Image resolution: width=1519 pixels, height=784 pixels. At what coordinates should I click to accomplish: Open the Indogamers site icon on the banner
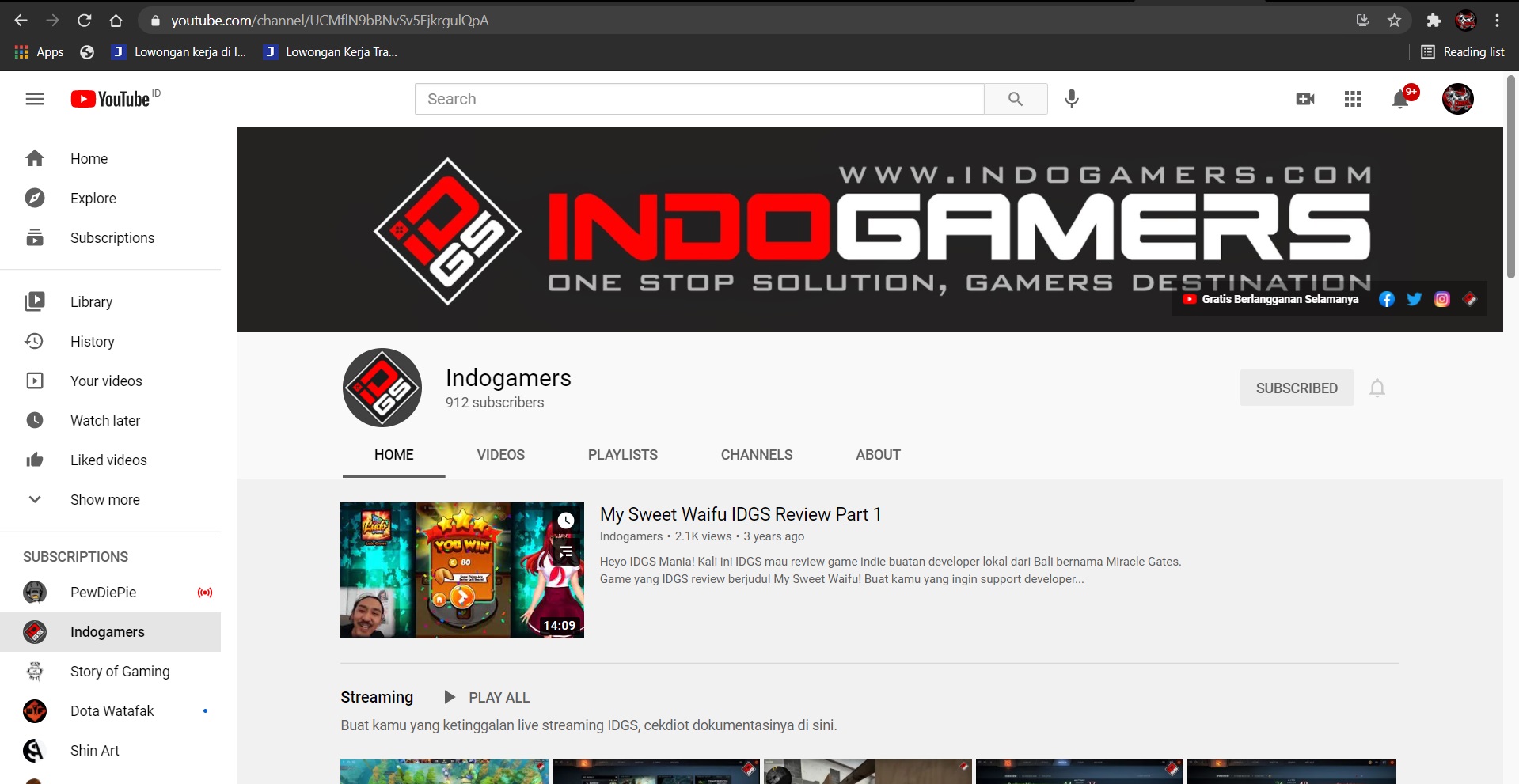tap(1470, 299)
